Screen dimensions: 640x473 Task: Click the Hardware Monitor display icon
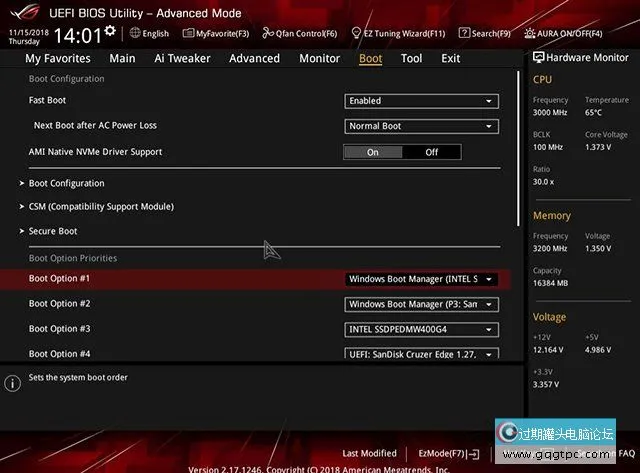tap(538, 58)
